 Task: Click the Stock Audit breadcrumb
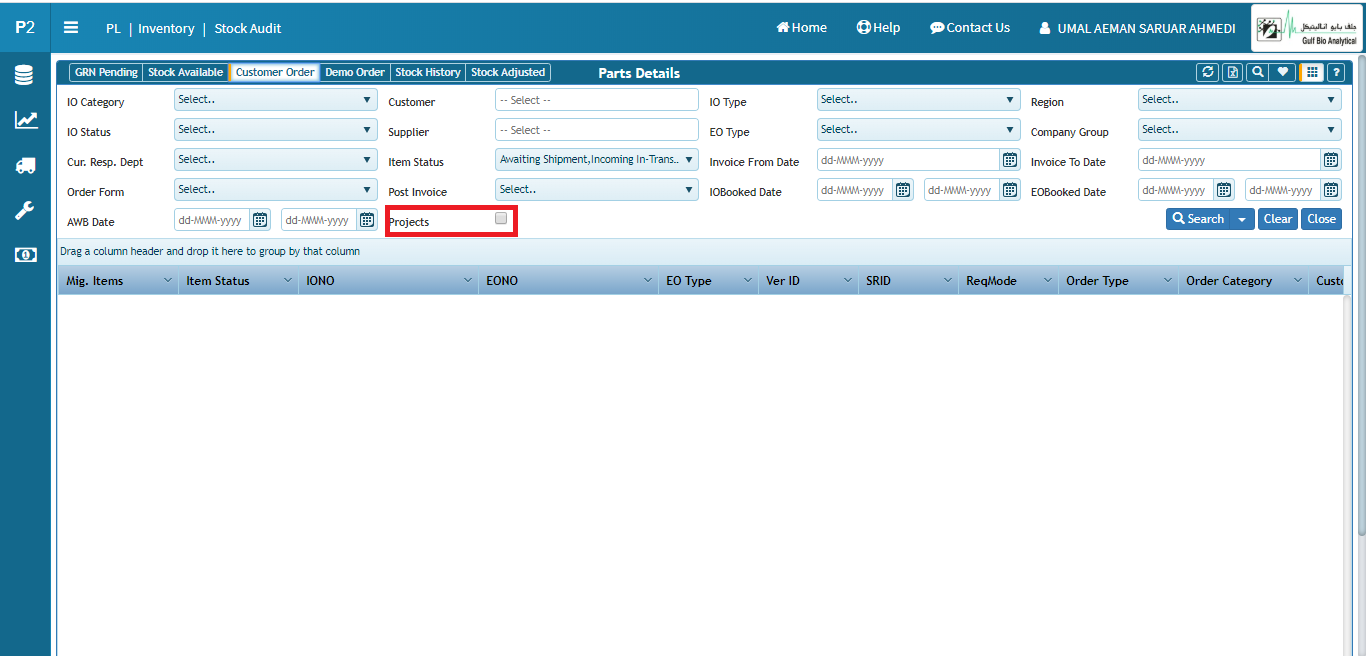248,28
